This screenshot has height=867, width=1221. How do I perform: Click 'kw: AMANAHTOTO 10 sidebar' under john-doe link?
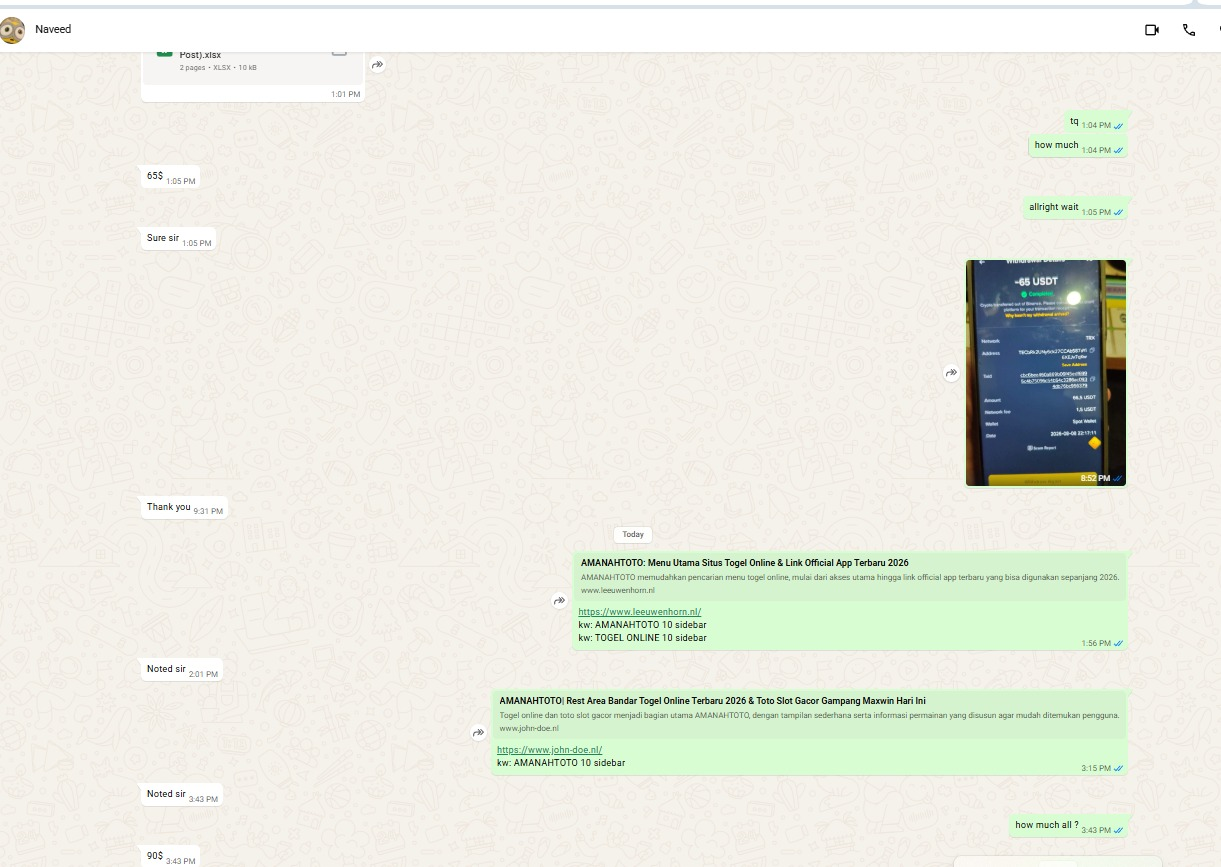pyautogui.click(x=561, y=763)
